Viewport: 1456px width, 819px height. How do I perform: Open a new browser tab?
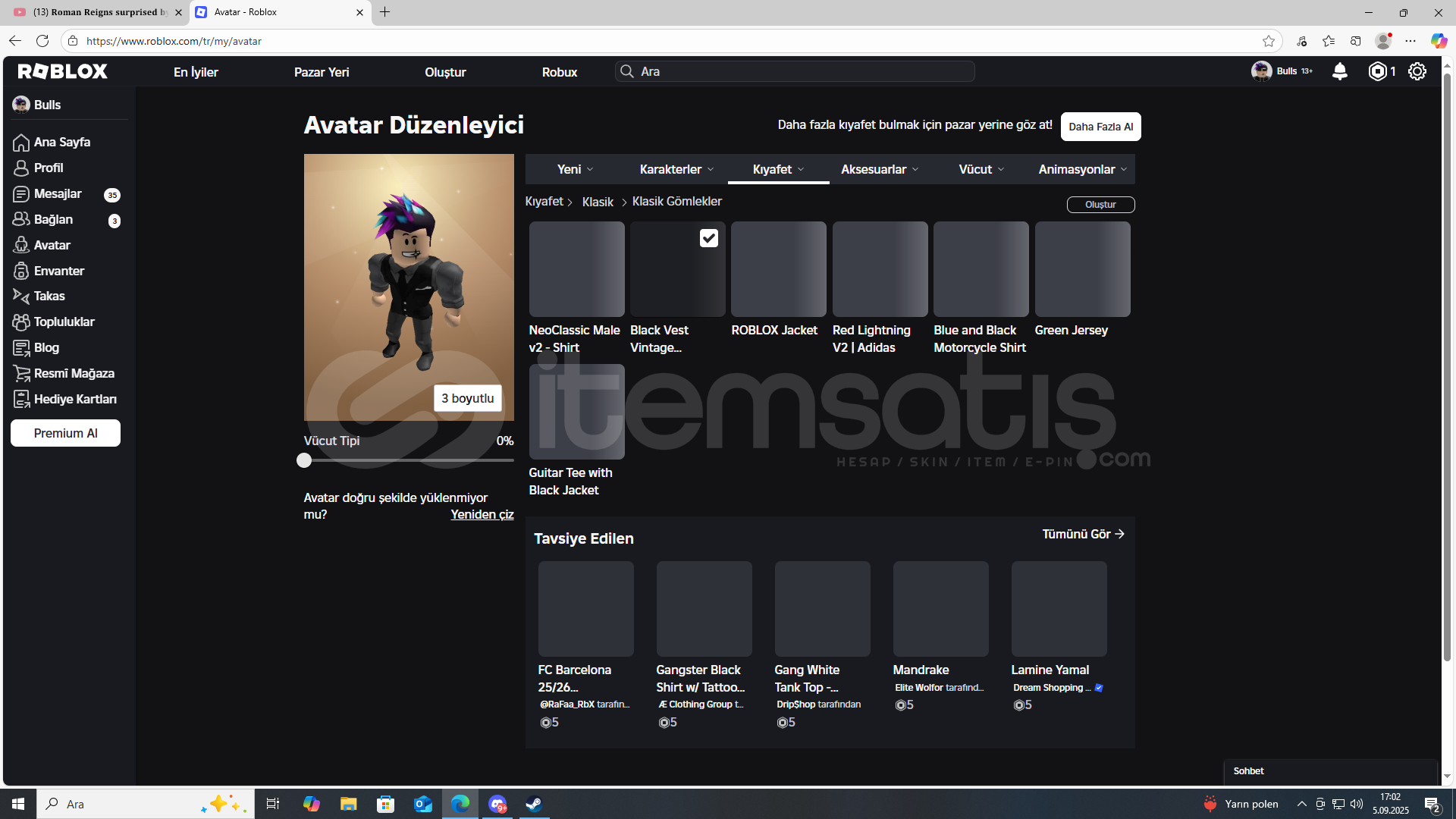385,12
